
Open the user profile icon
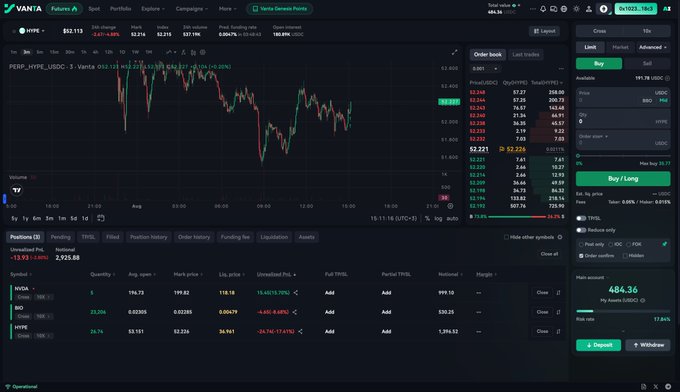tap(588, 9)
